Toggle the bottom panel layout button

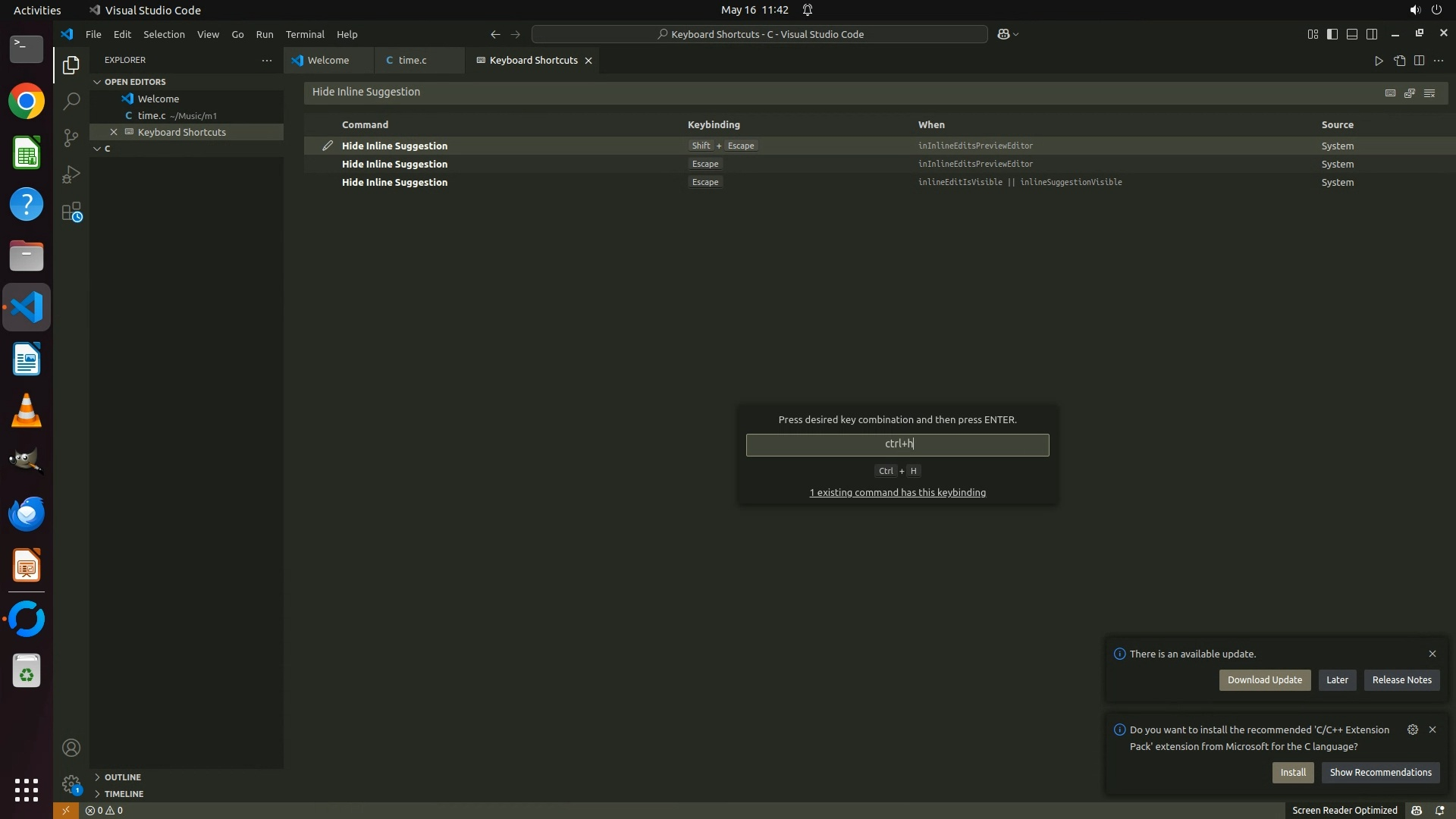[1352, 34]
